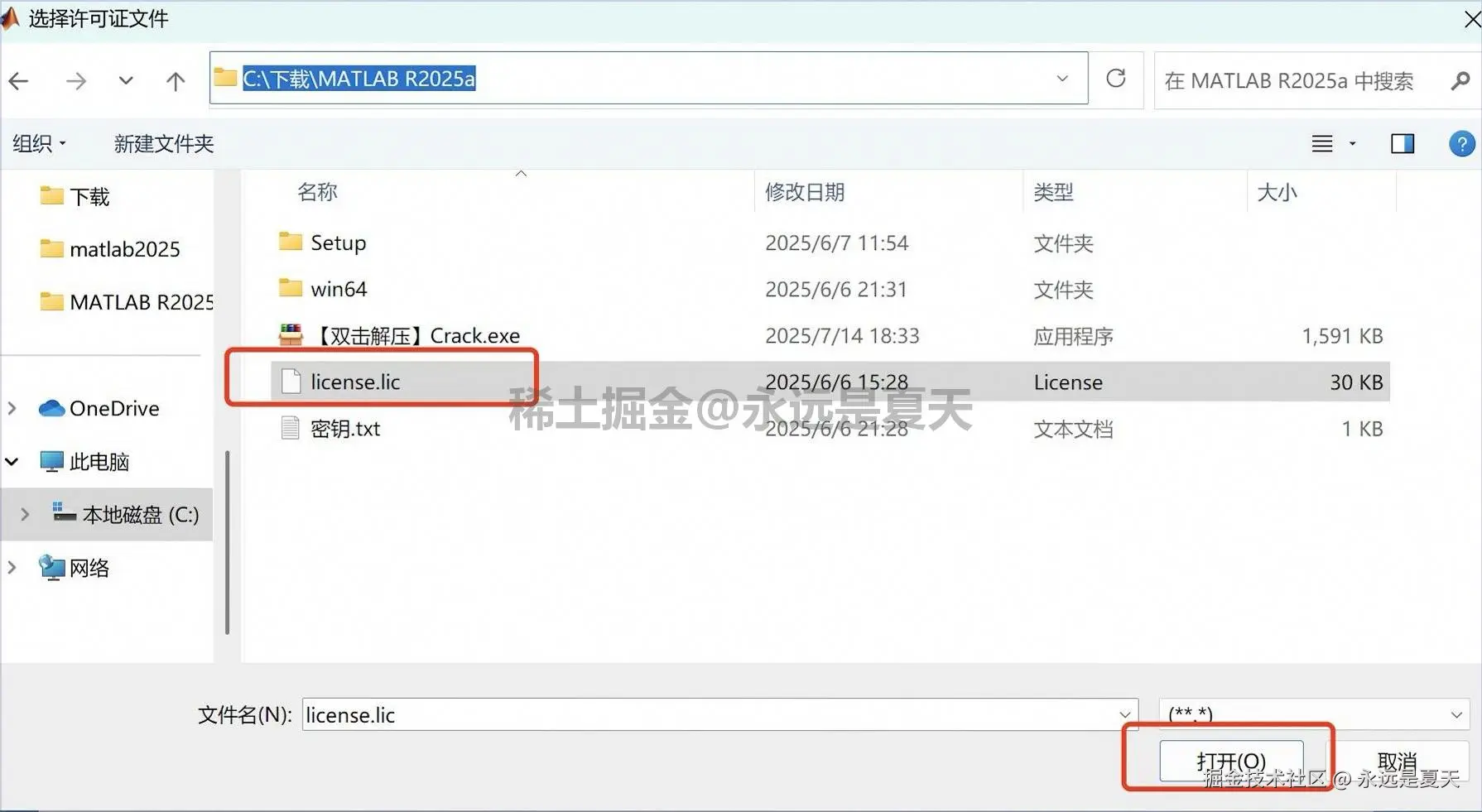Refresh the current folder view

click(x=1116, y=79)
